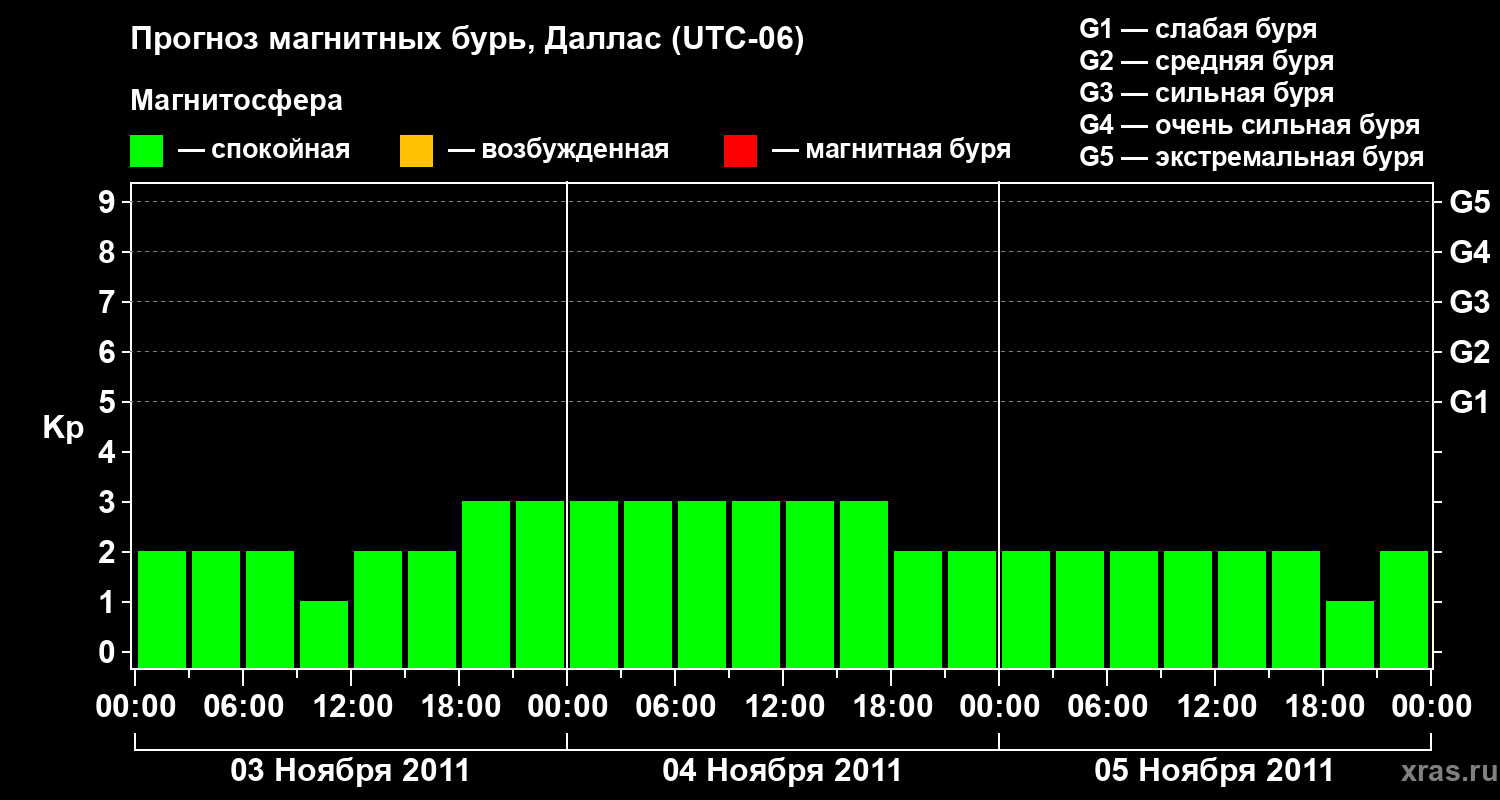The image size is (1500, 800).
Task: Click the '— возбужденная' legend label
Action: click(x=558, y=150)
